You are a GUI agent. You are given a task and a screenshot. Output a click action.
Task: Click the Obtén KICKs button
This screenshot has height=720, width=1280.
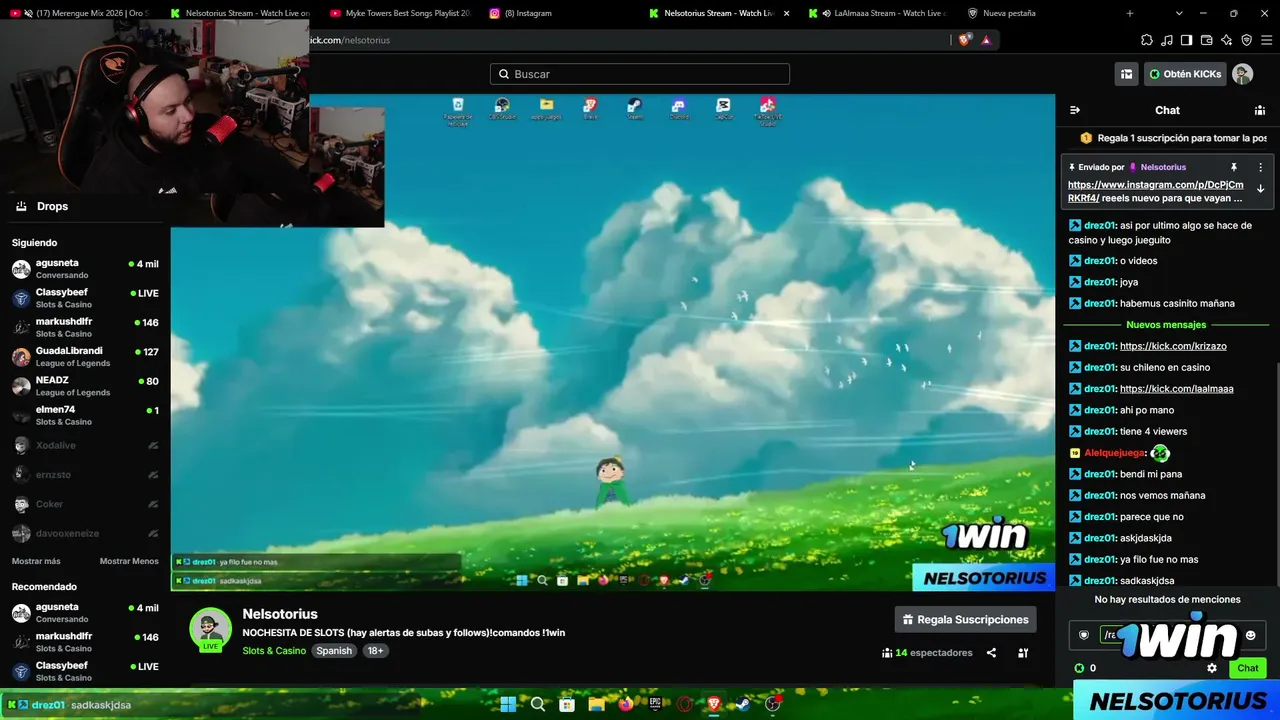click(x=1184, y=74)
